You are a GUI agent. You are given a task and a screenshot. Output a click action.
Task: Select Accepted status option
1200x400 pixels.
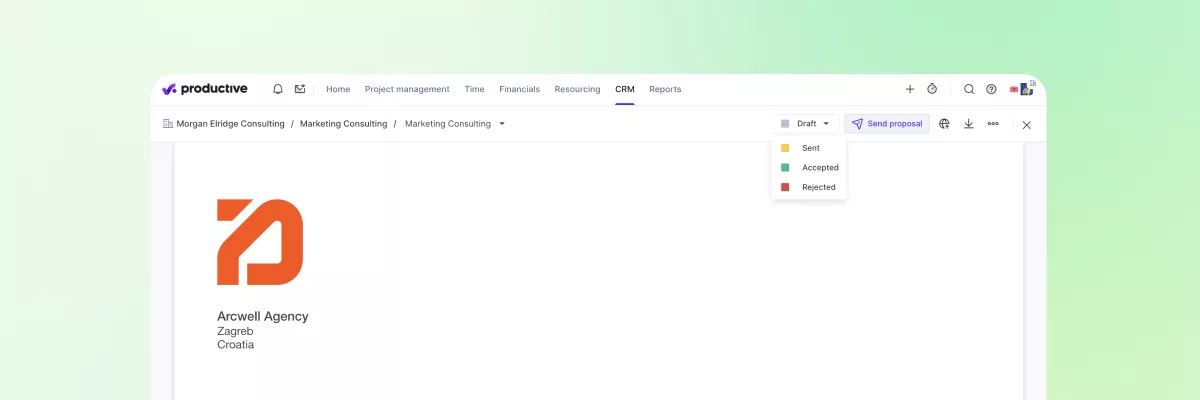point(819,168)
